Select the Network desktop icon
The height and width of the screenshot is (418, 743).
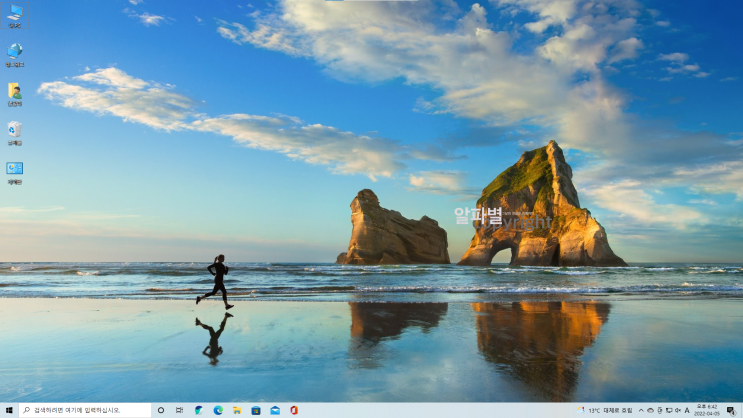(x=15, y=55)
